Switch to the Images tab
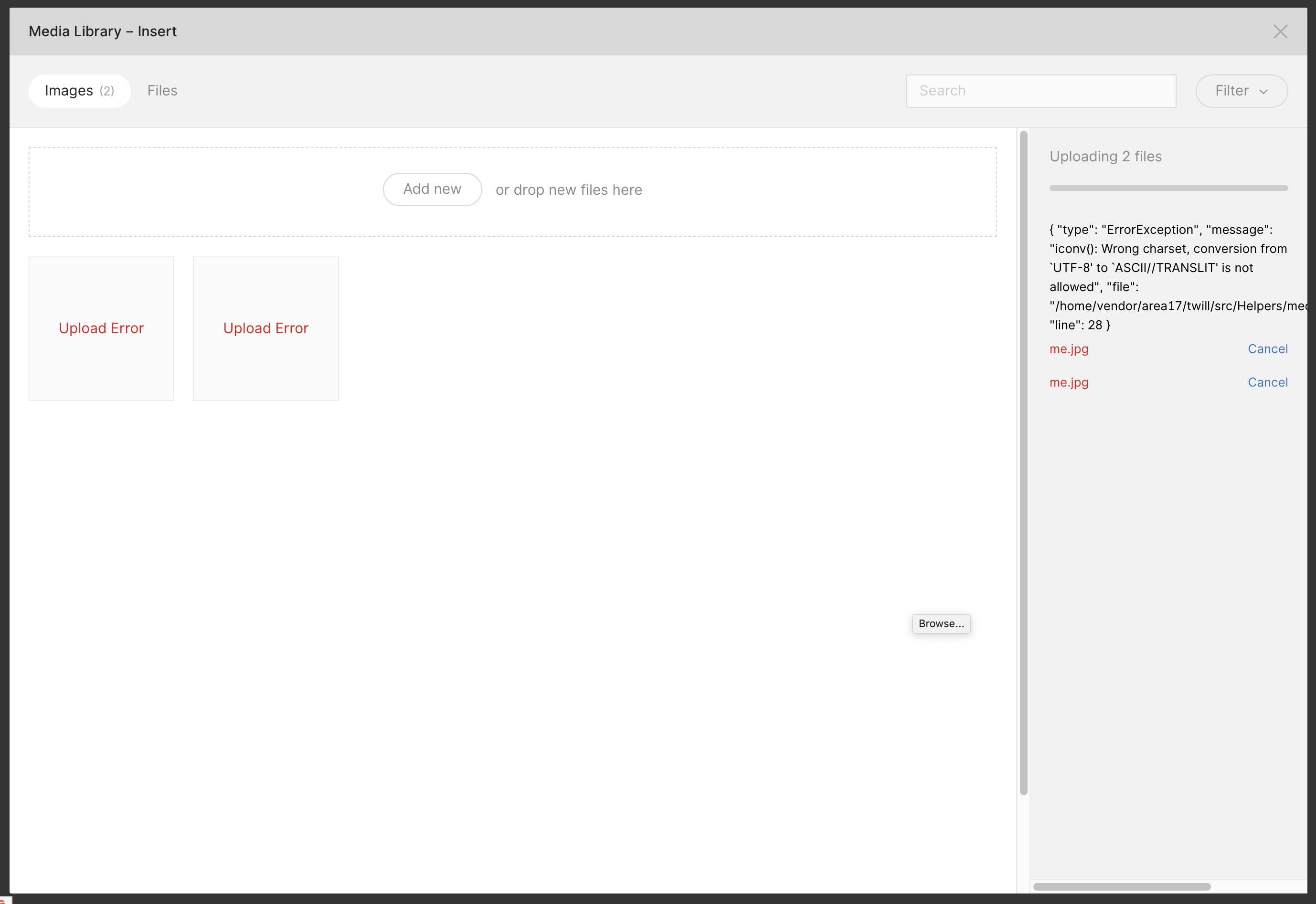The height and width of the screenshot is (904, 1316). pyautogui.click(x=79, y=91)
